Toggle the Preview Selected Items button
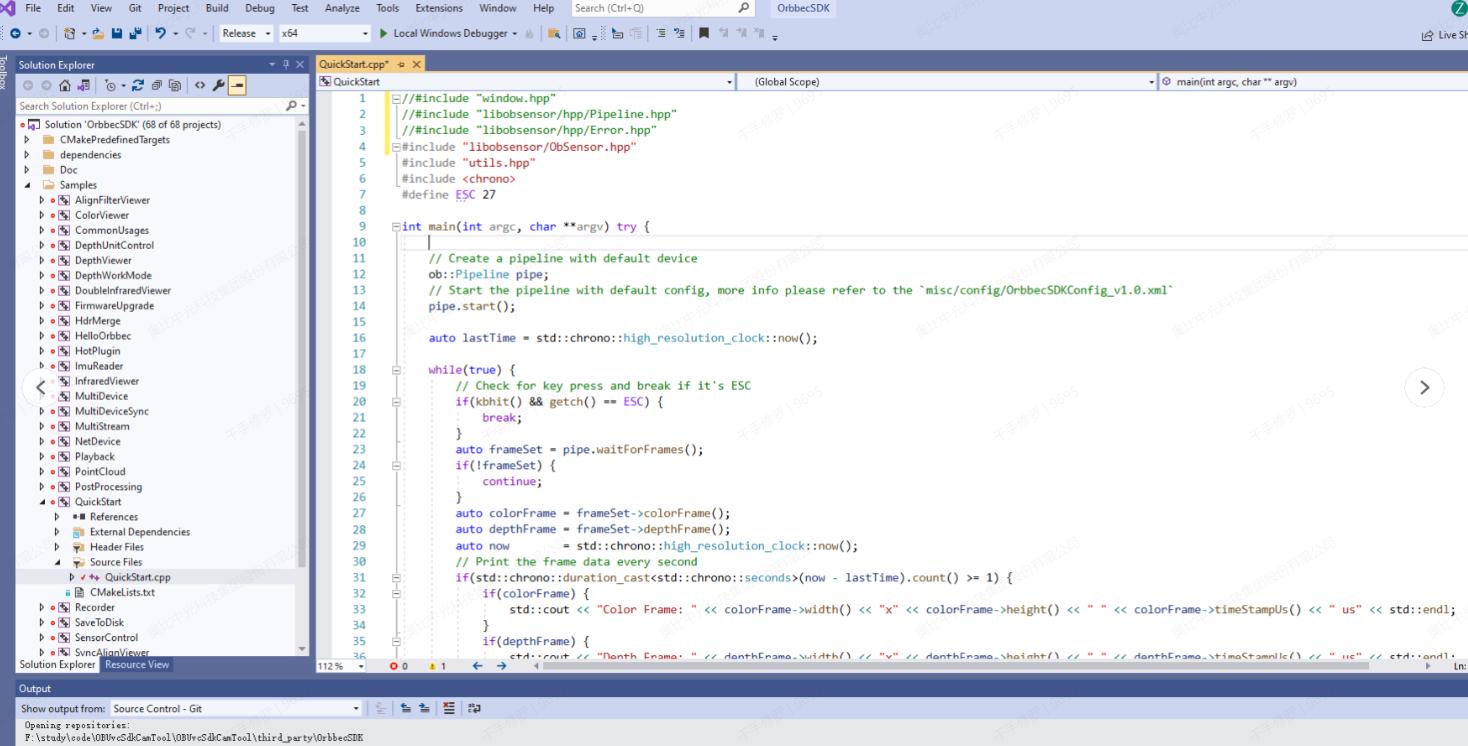This screenshot has width=1468, height=746. point(237,86)
